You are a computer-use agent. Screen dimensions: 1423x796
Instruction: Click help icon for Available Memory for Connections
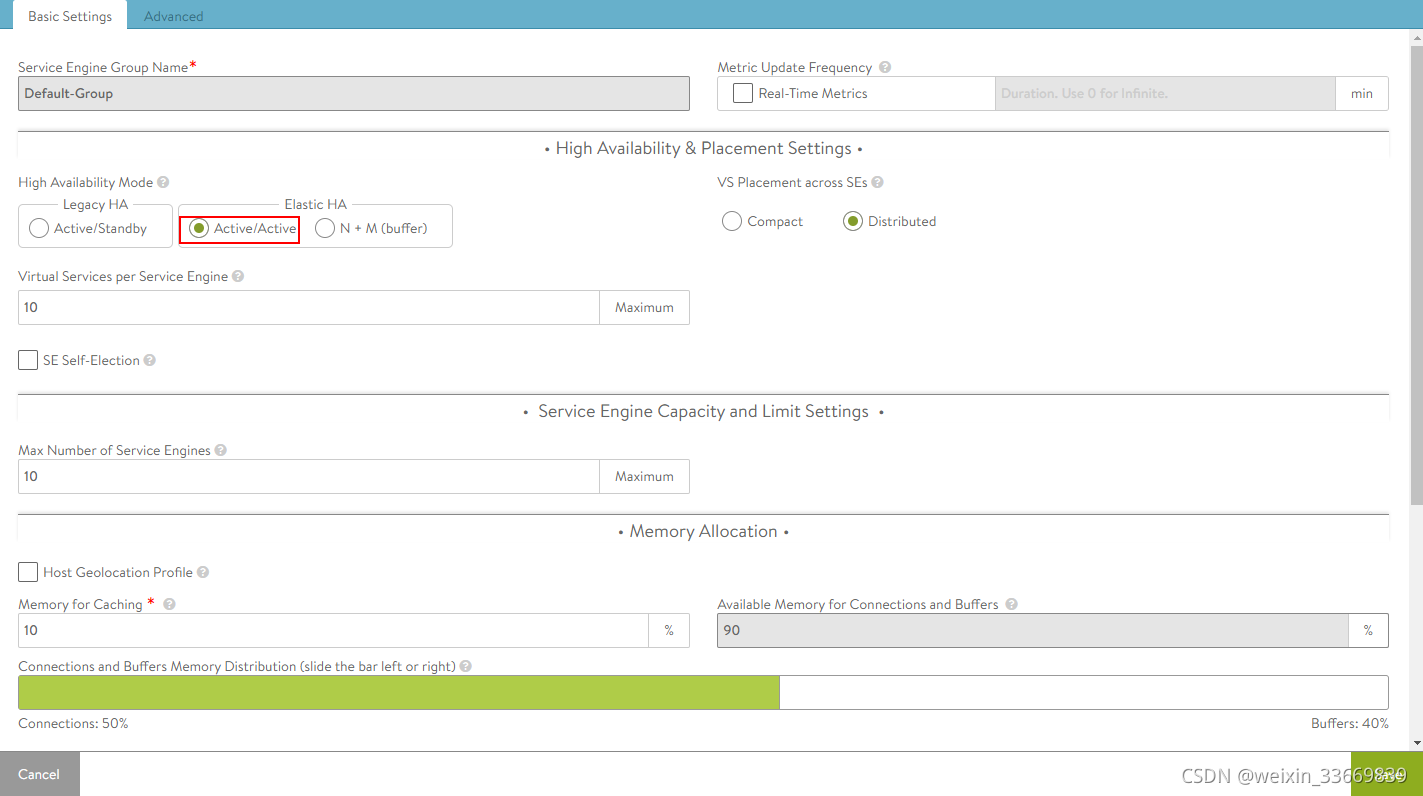pos(1011,605)
